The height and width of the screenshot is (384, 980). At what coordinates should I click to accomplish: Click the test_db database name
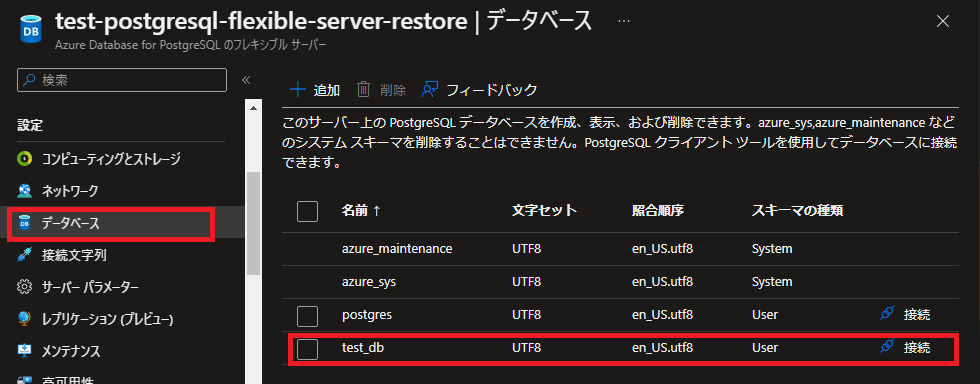tap(362, 348)
